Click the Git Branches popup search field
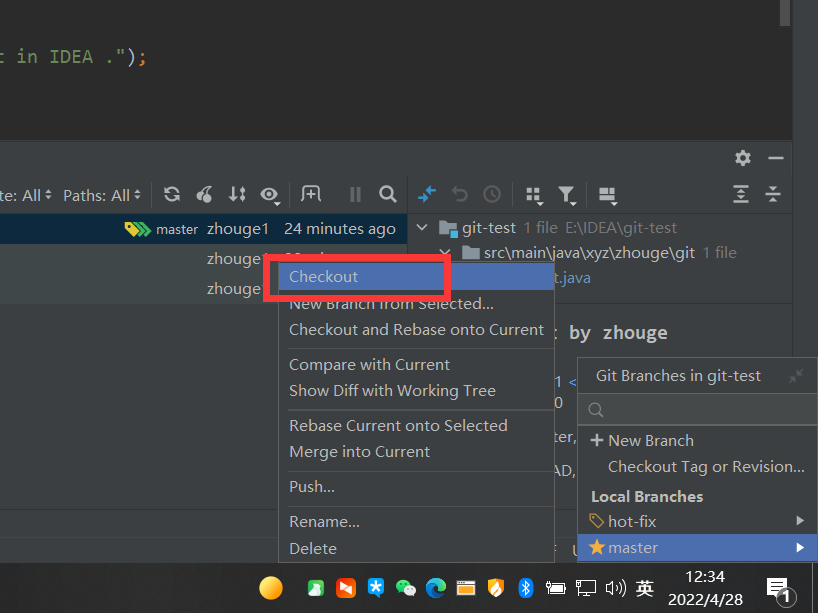This screenshot has width=818, height=613. (x=697, y=410)
